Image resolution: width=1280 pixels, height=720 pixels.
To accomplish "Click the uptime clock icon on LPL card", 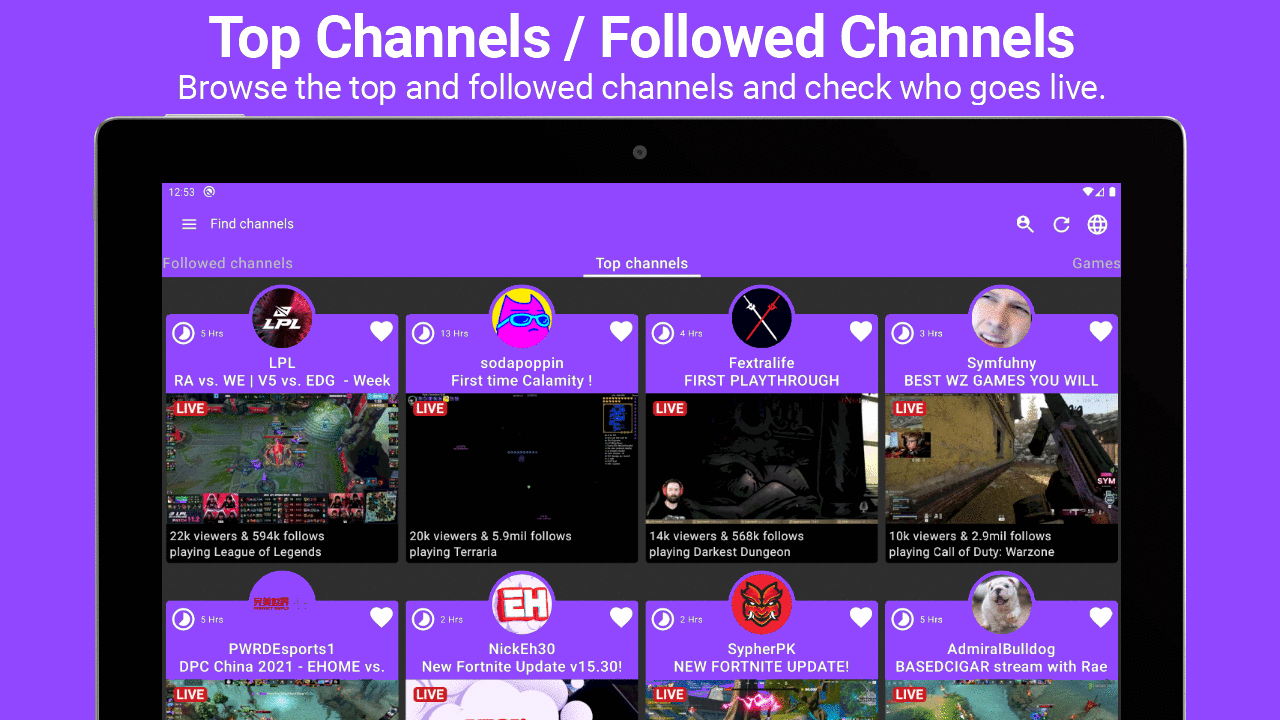I will [x=183, y=333].
